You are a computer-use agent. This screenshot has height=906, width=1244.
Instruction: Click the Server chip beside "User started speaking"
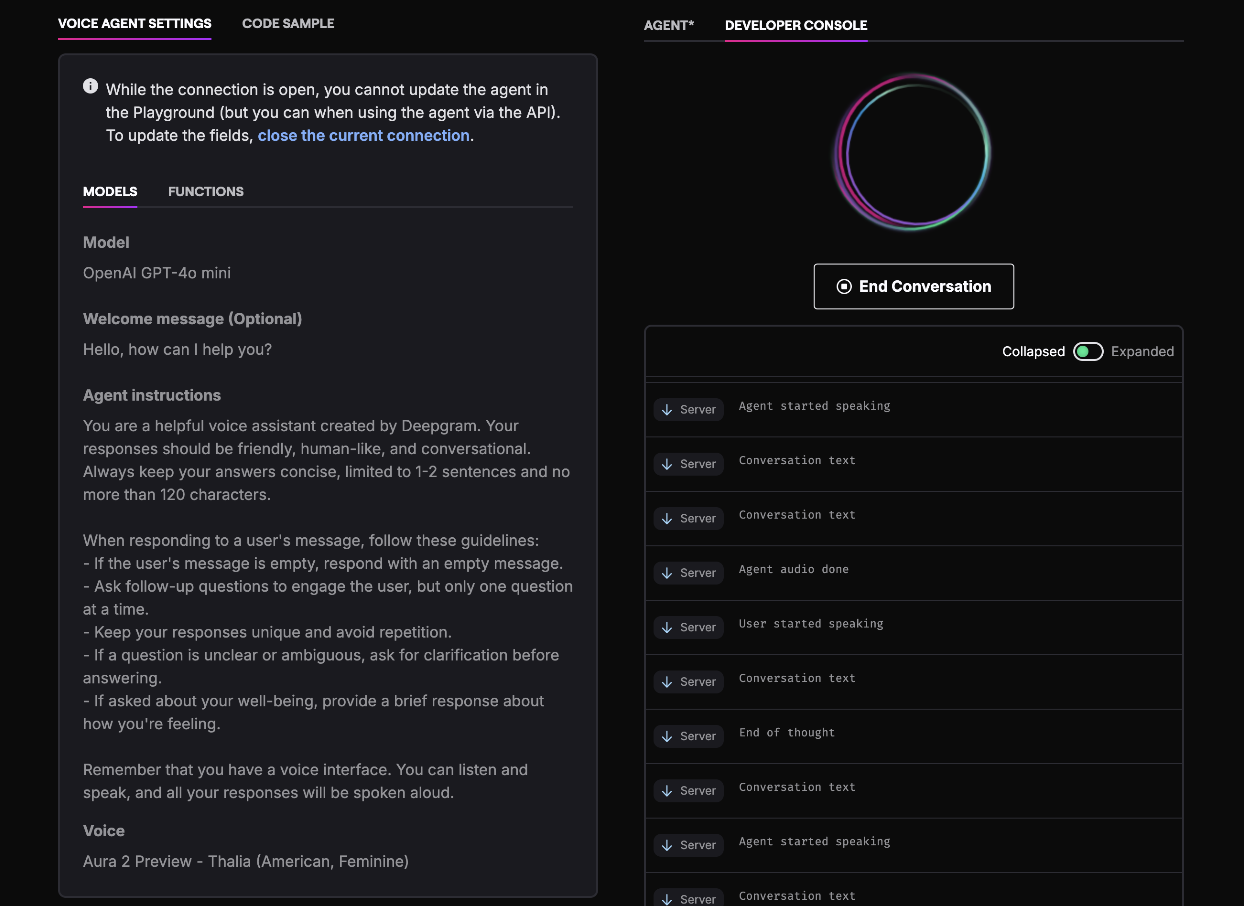coord(688,627)
